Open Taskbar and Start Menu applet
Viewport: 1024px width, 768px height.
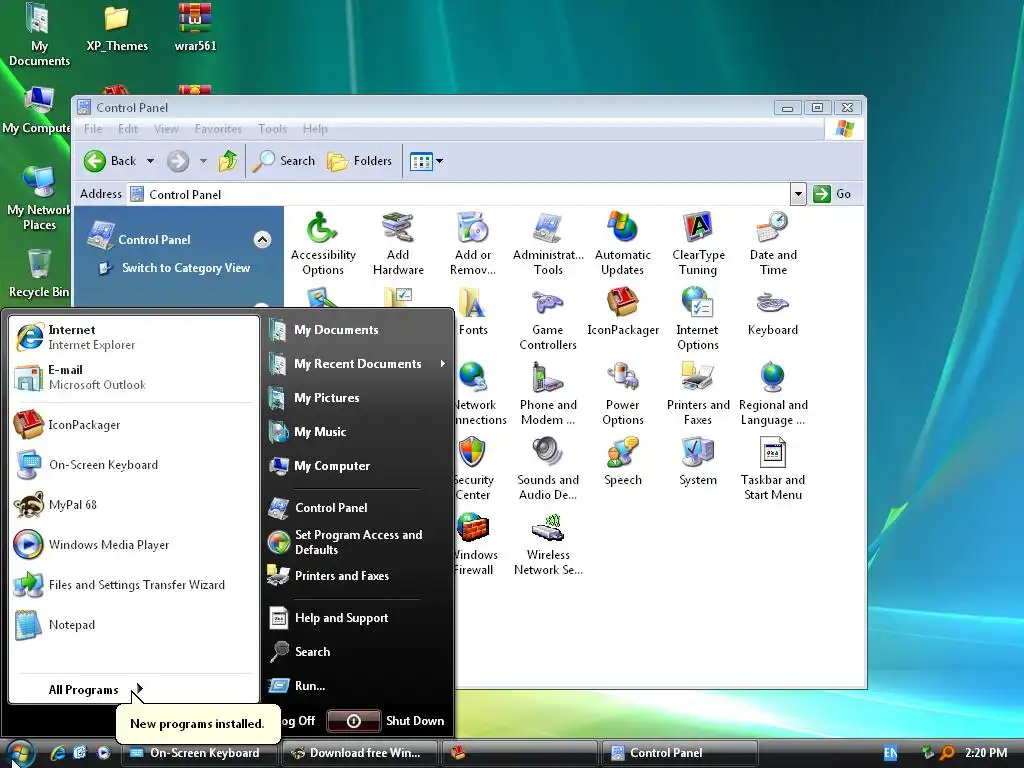coord(773,469)
